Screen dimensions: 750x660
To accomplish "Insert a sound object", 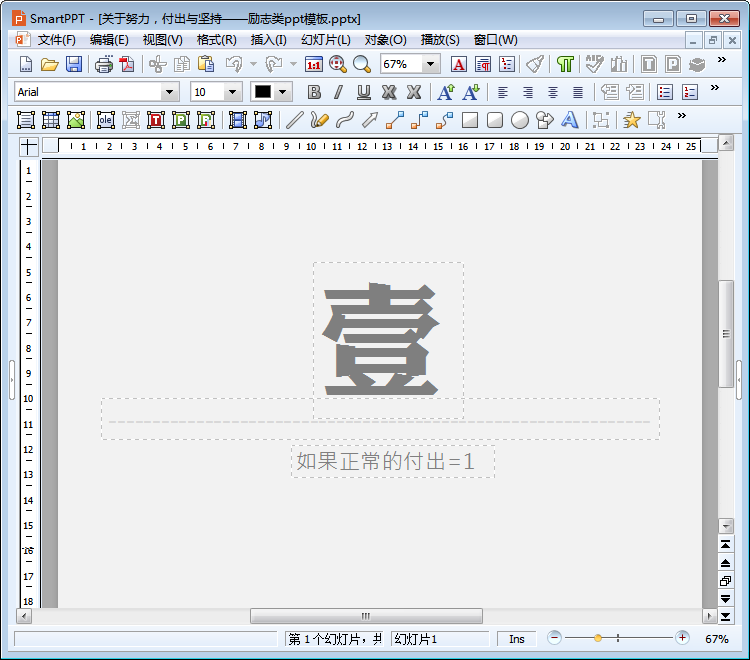I will [263, 120].
